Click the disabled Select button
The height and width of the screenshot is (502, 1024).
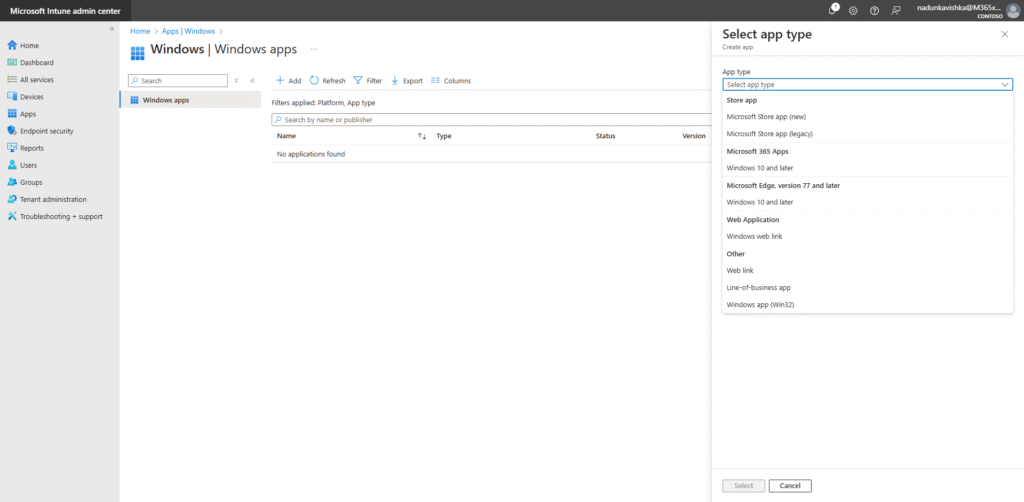click(743, 486)
